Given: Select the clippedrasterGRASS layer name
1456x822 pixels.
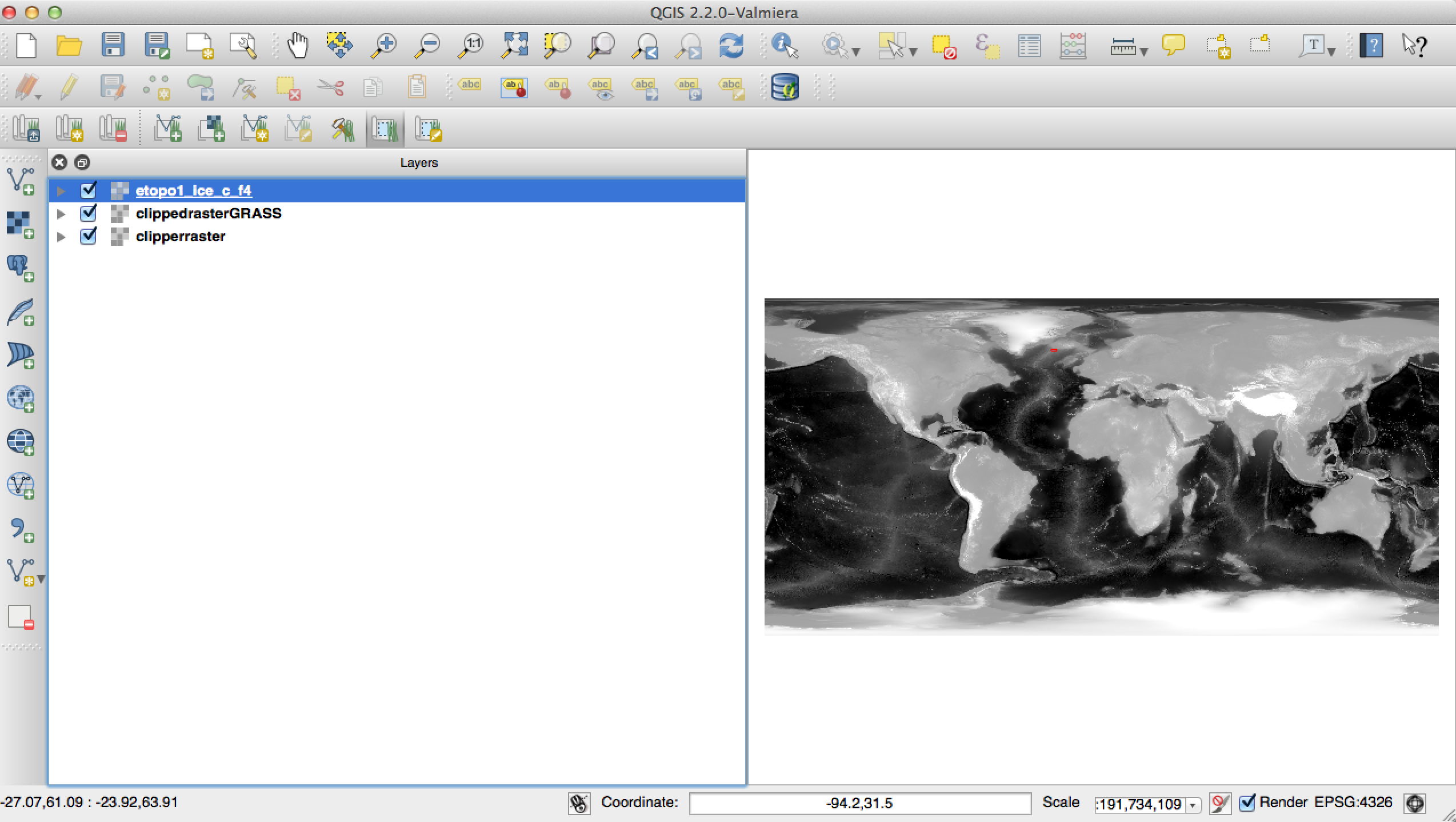Looking at the screenshot, I should point(209,213).
